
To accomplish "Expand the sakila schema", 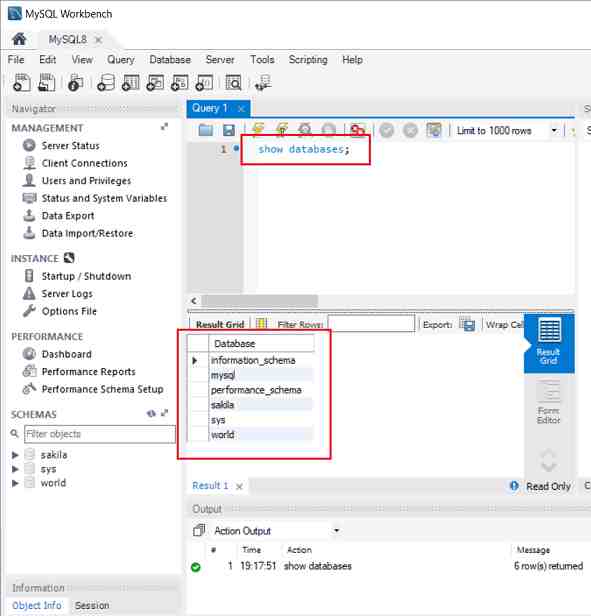I will (15, 455).
